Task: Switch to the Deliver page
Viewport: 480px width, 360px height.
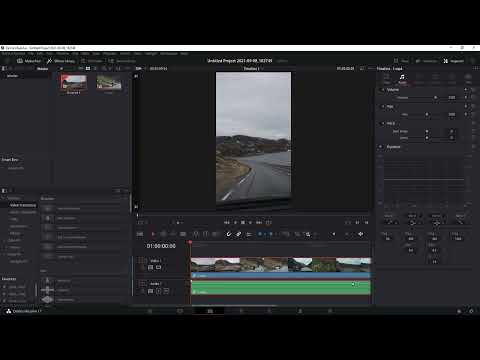Action: [330, 311]
